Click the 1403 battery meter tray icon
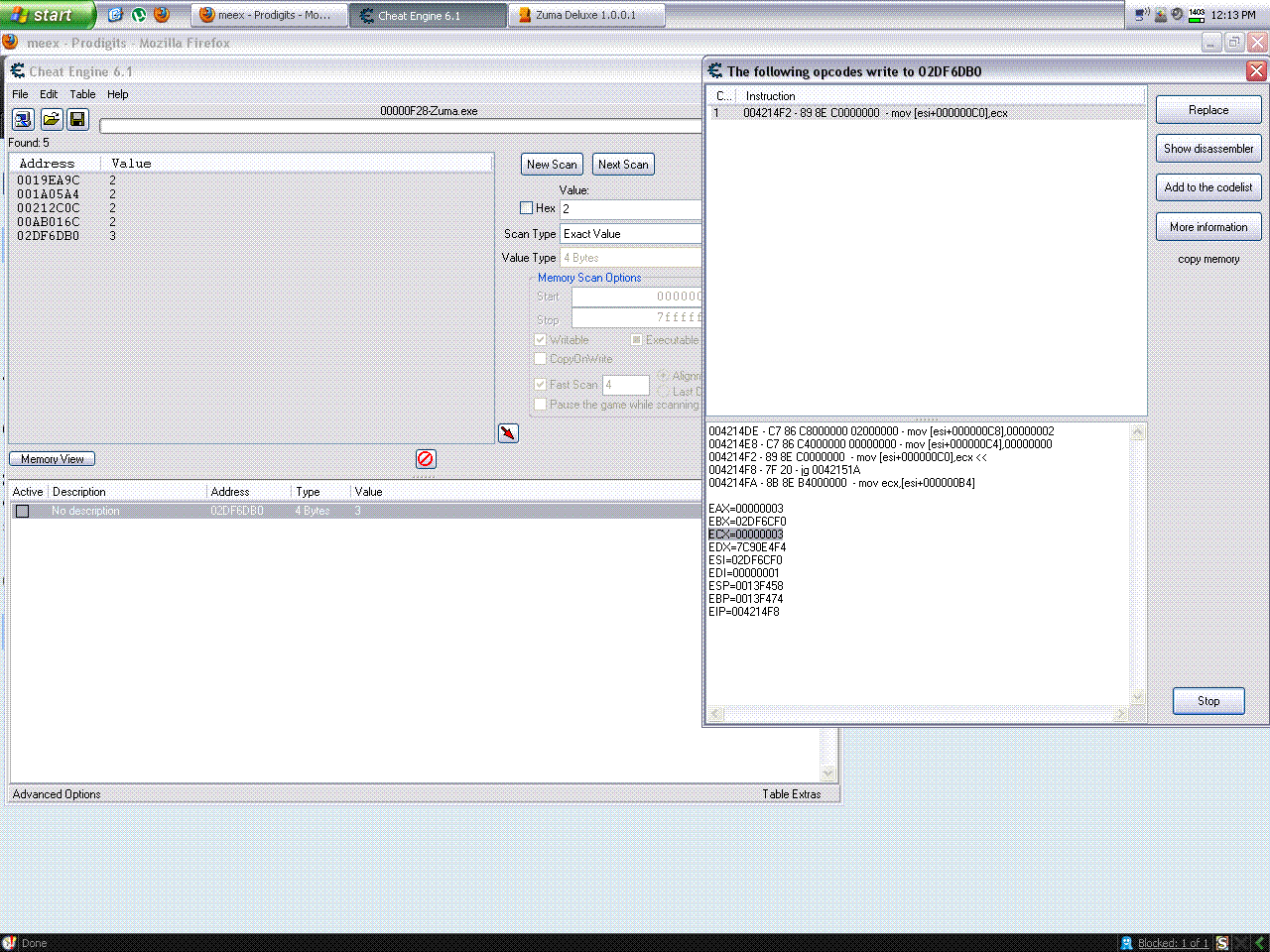The width and height of the screenshot is (1270, 952). 1197,14
